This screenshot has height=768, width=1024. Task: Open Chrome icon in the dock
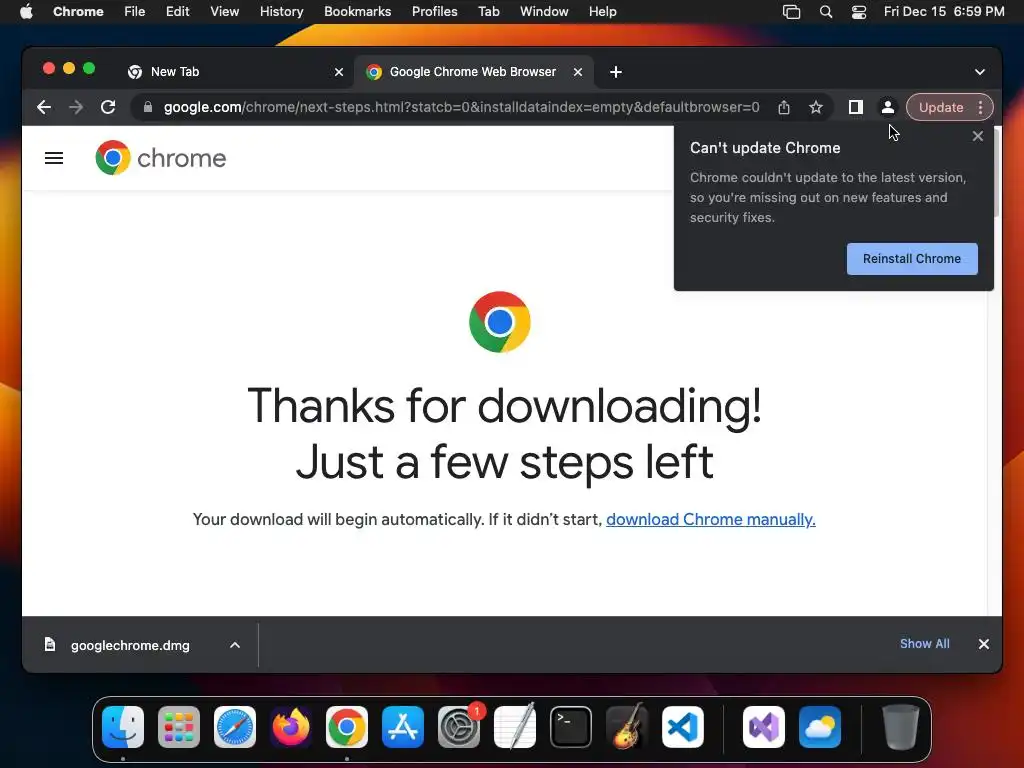(x=347, y=727)
